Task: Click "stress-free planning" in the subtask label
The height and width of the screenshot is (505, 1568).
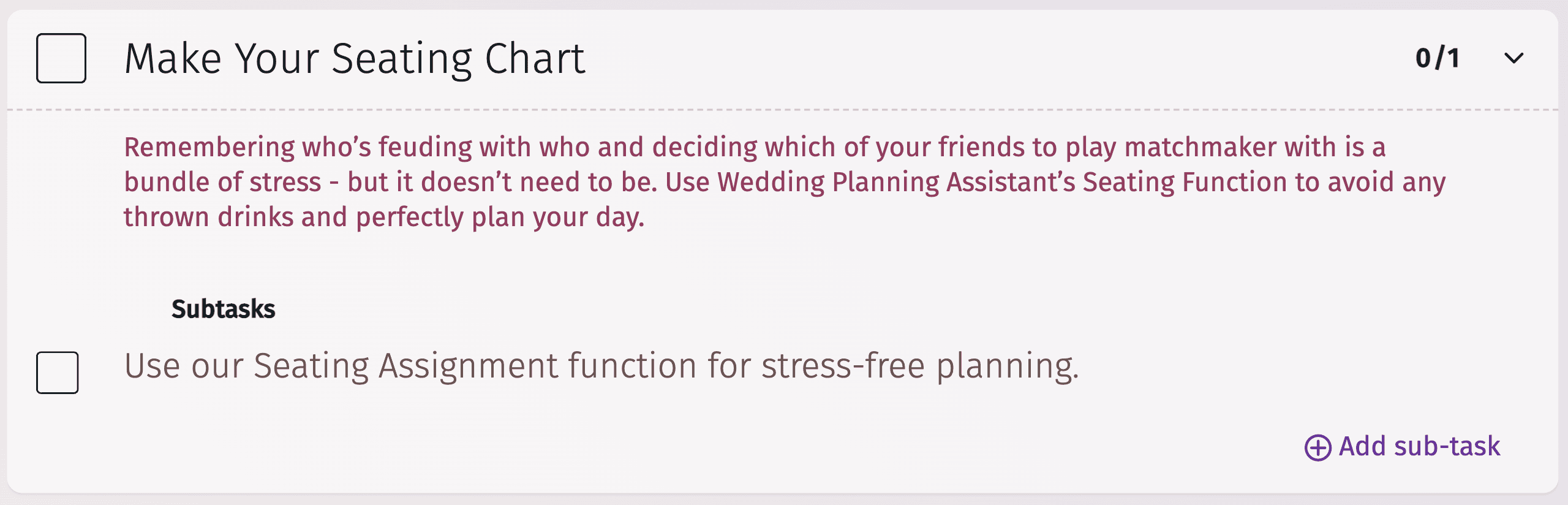Action: (919, 366)
